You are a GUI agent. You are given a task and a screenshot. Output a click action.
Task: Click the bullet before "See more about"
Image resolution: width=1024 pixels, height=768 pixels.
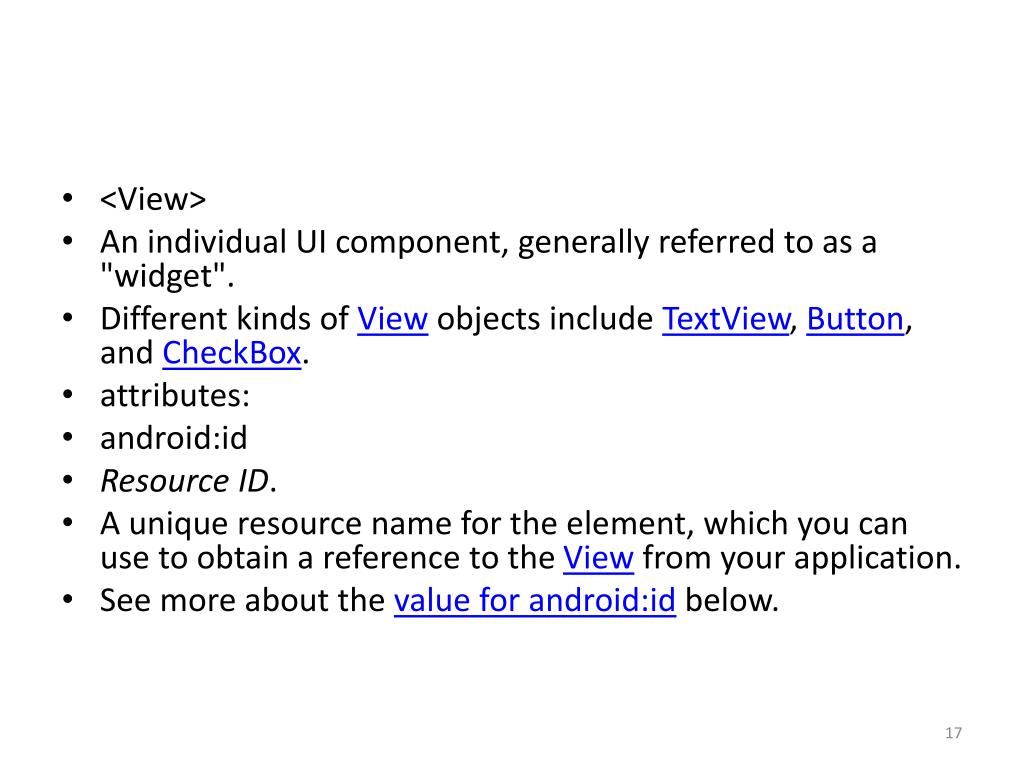point(65,602)
